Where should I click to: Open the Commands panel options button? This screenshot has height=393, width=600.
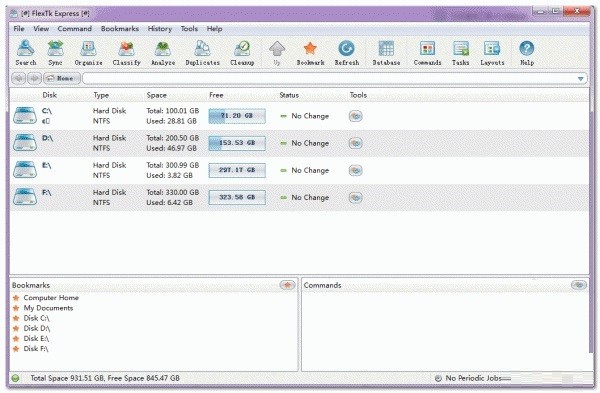(579, 285)
